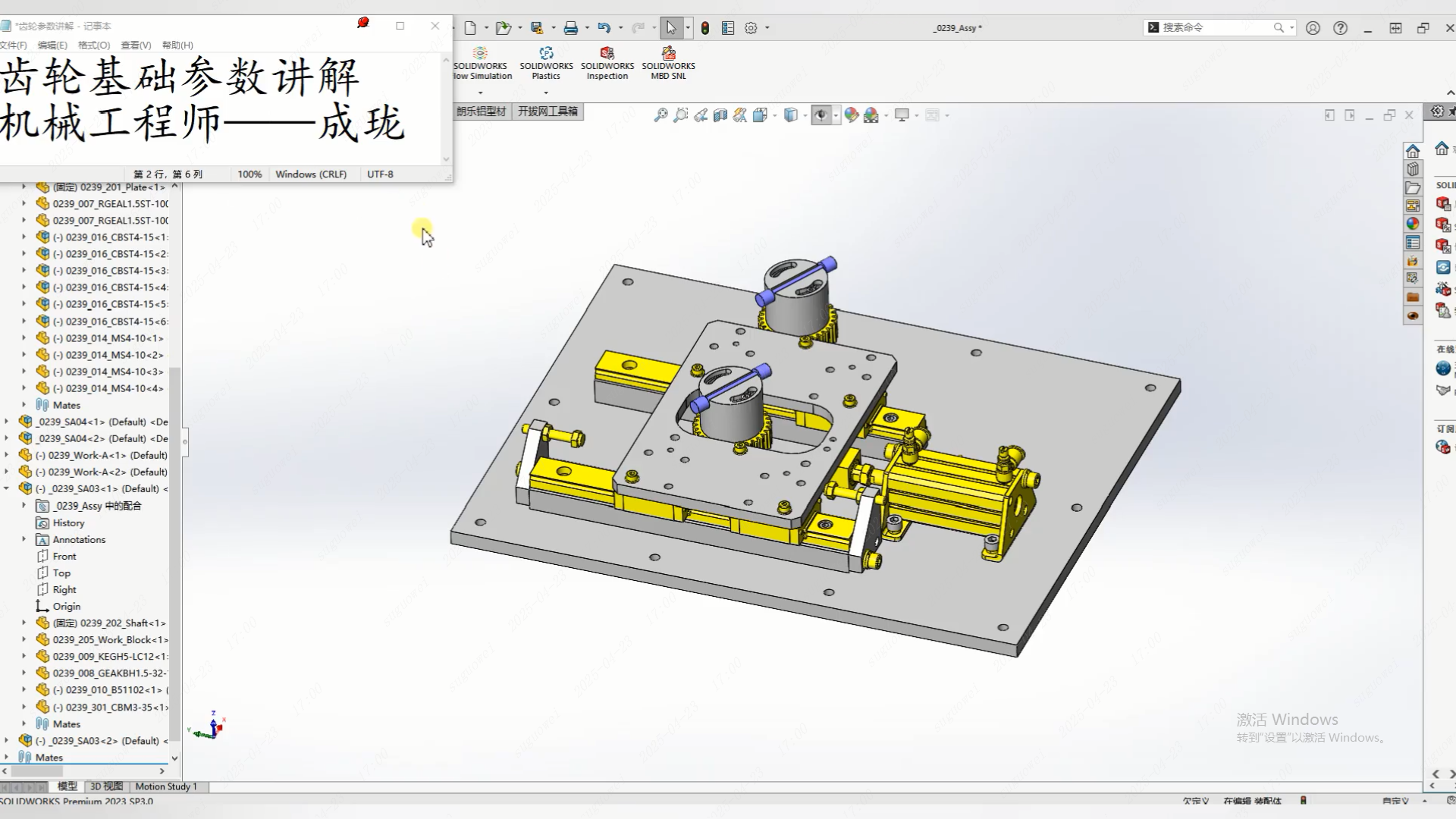Switch to 开拔网工具箱 tab
Image resolution: width=1456 pixels, height=819 pixels.
pyautogui.click(x=548, y=111)
